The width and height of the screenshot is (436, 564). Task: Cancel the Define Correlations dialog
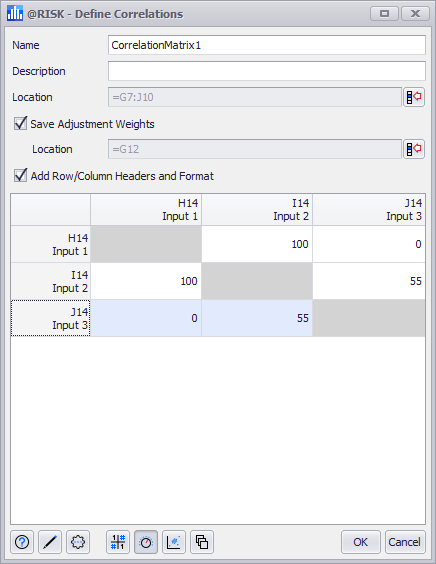click(x=405, y=542)
